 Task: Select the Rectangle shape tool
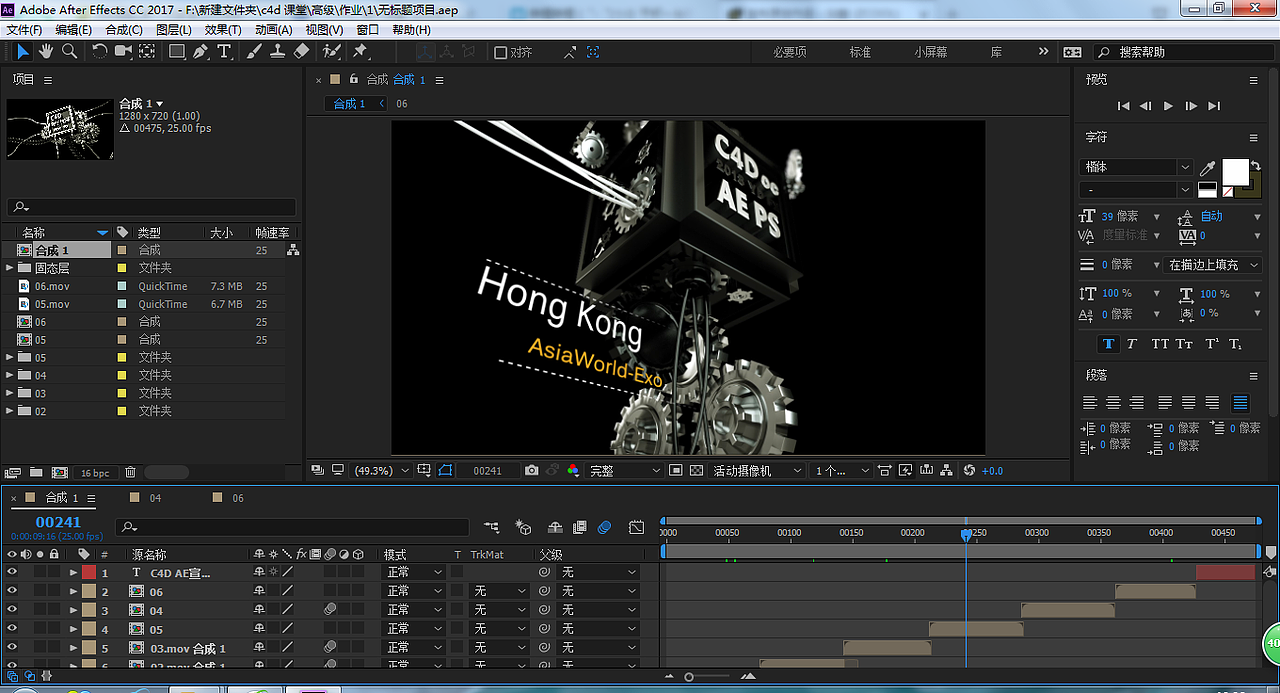coord(177,51)
